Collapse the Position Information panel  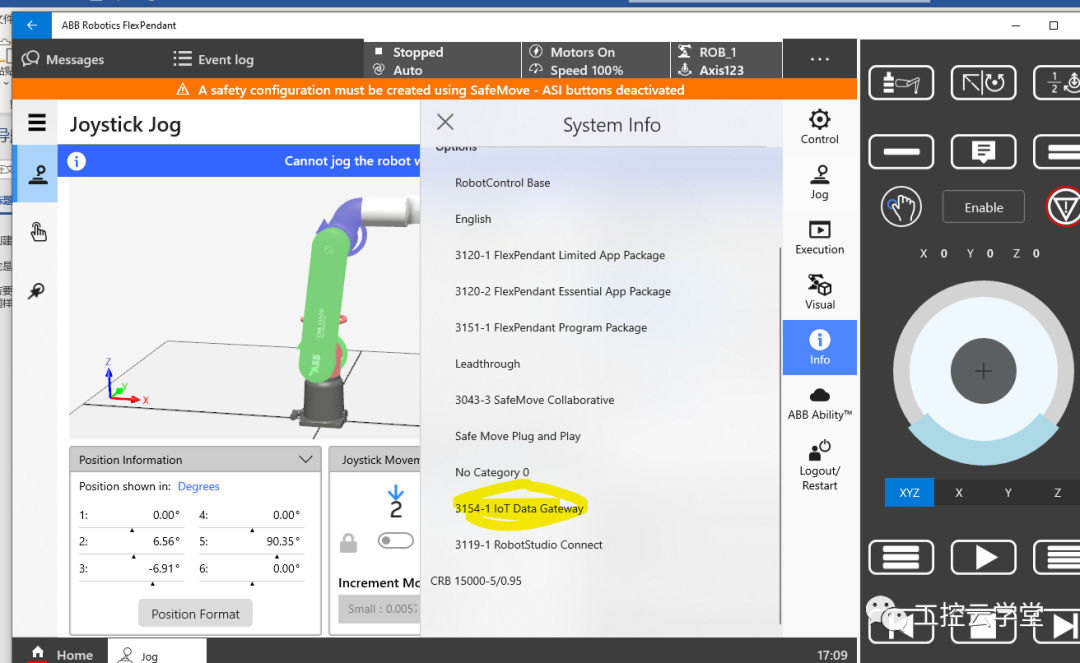pyautogui.click(x=306, y=459)
